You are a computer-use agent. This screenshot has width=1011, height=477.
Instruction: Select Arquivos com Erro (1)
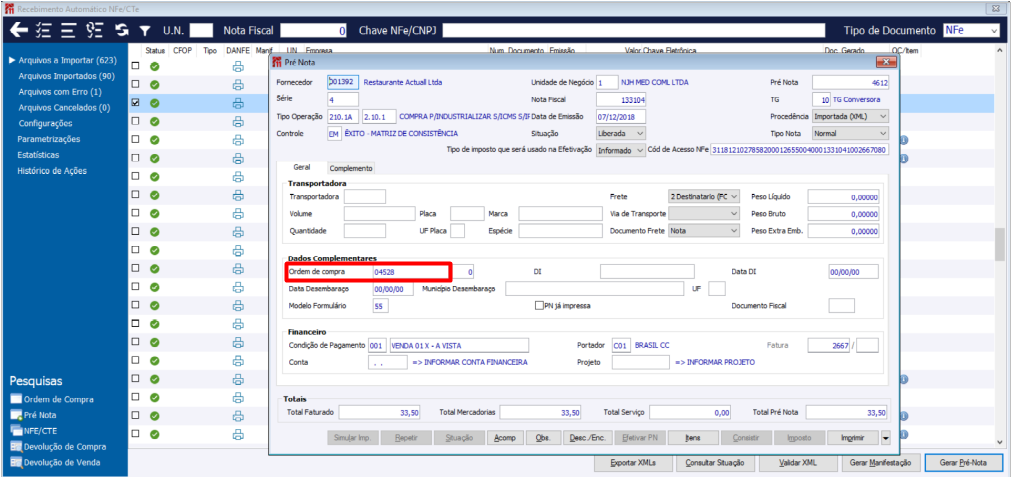60,92
